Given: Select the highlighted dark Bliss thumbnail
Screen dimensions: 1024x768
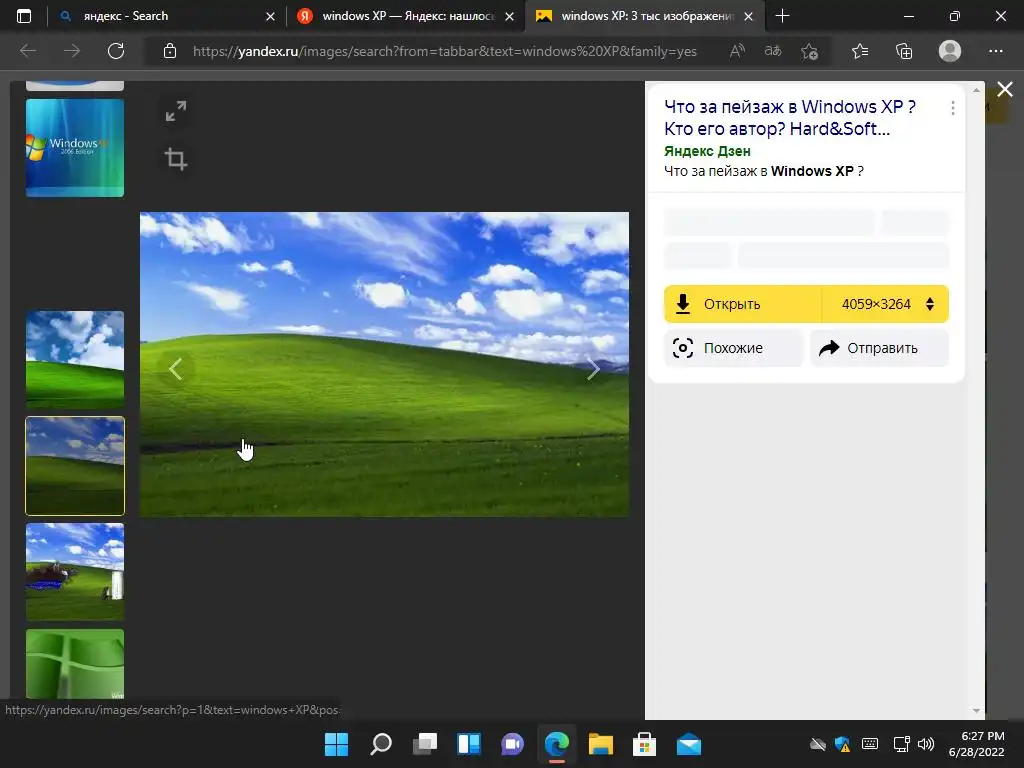Looking at the screenshot, I should (75, 466).
